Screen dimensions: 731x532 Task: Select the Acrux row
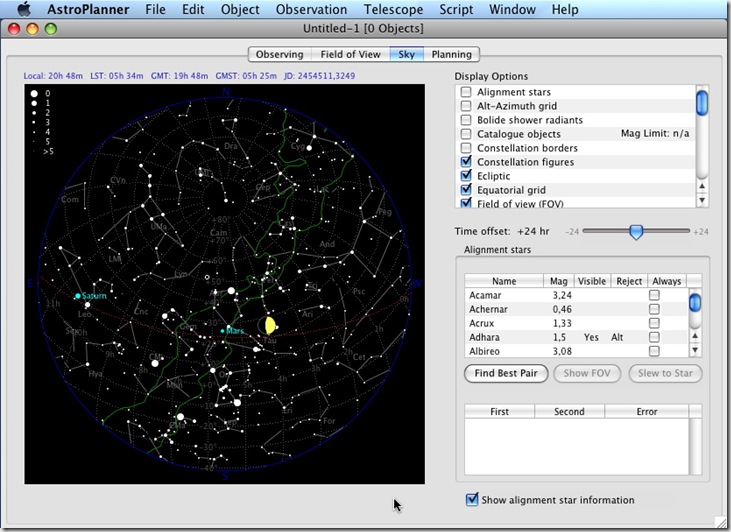coord(576,323)
